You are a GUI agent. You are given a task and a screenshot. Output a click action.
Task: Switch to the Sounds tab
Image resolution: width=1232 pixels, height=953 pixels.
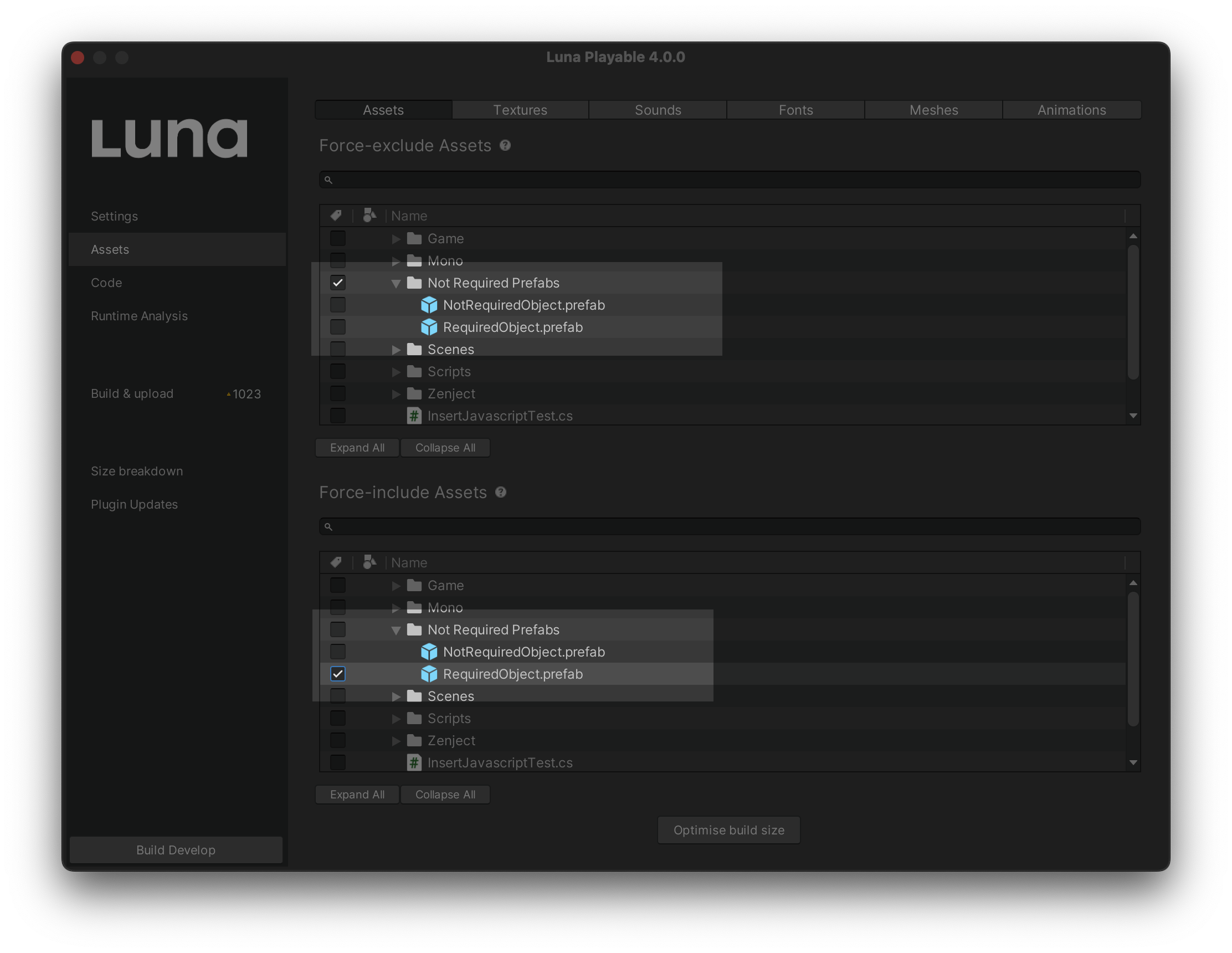coord(658,110)
